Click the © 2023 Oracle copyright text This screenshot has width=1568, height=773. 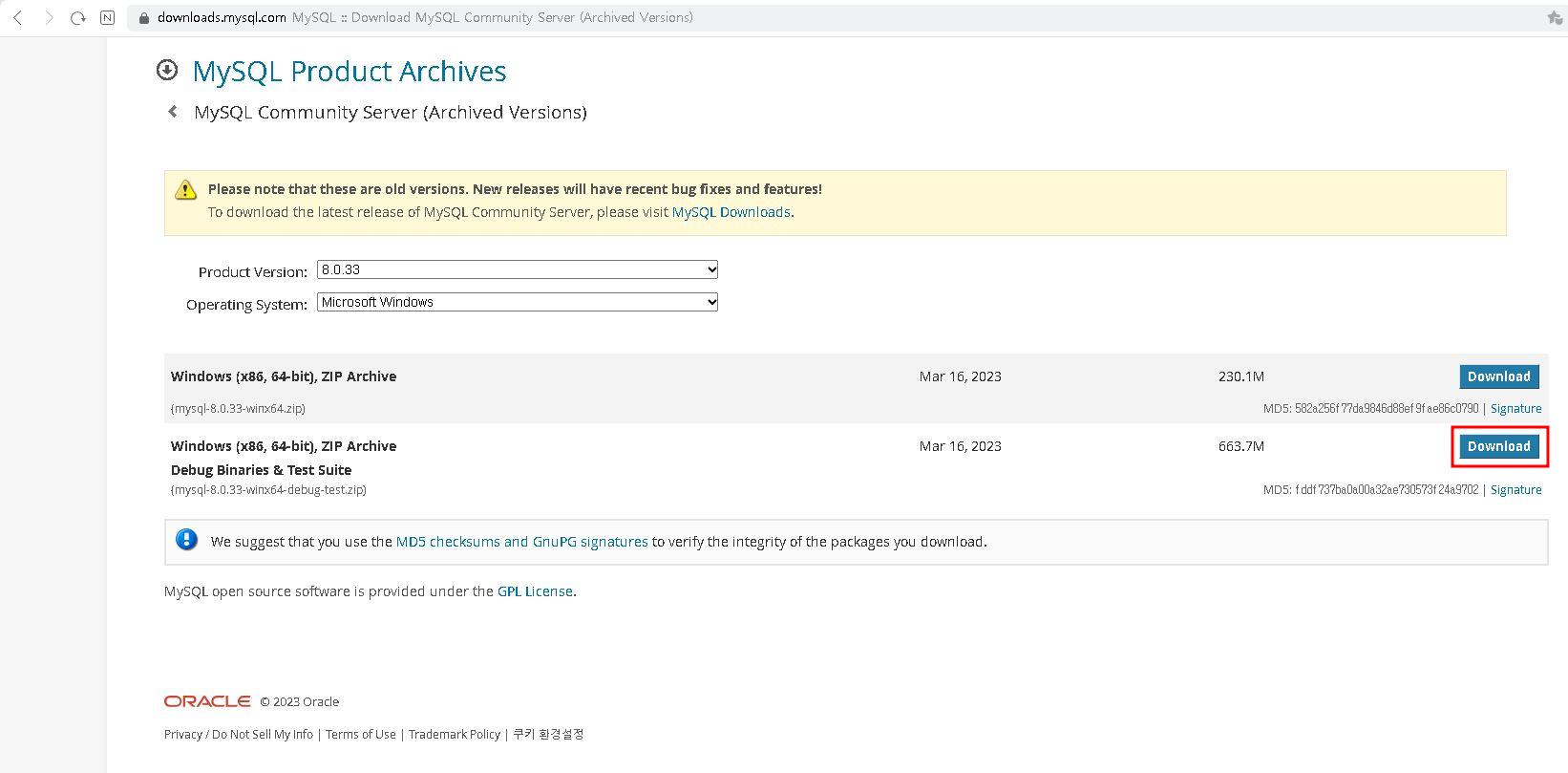tap(300, 701)
